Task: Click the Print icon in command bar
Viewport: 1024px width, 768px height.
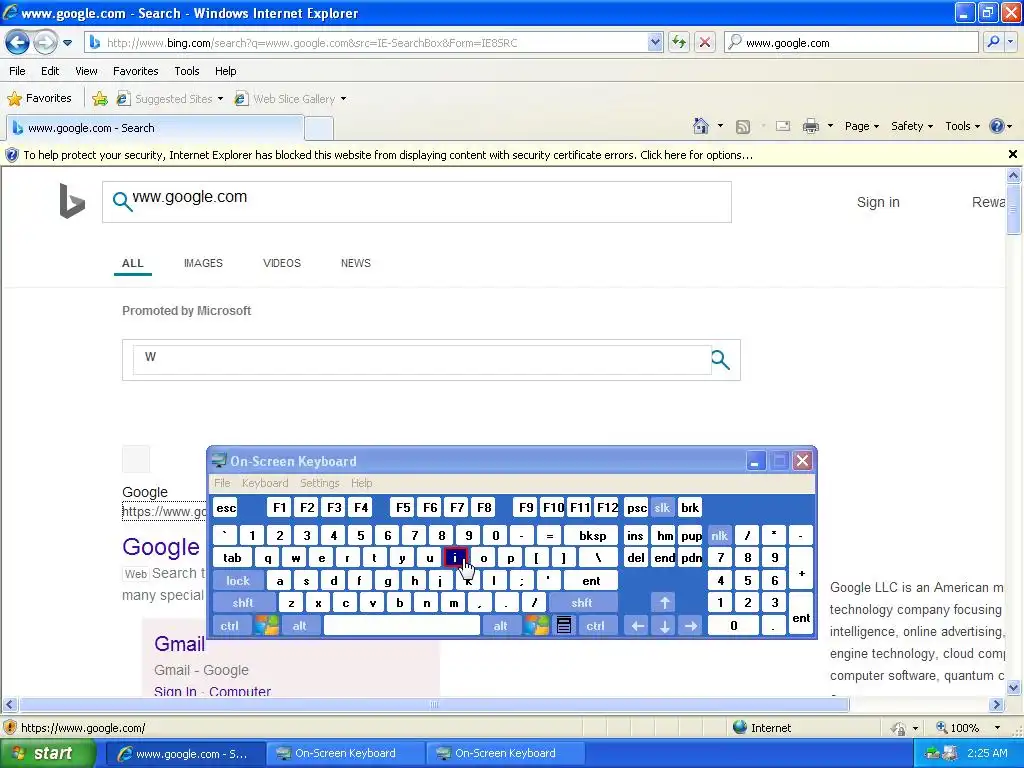Action: [x=810, y=126]
